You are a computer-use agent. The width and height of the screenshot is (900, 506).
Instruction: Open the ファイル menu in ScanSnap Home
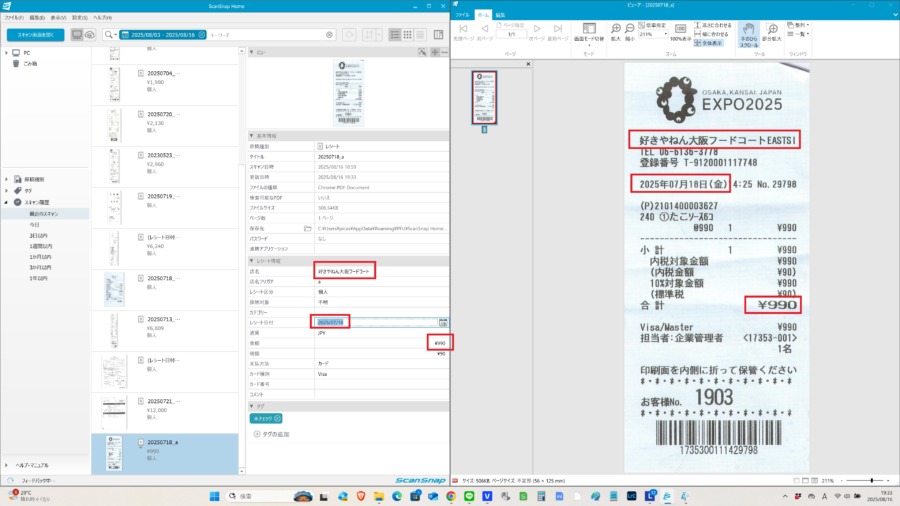click(14, 18)
